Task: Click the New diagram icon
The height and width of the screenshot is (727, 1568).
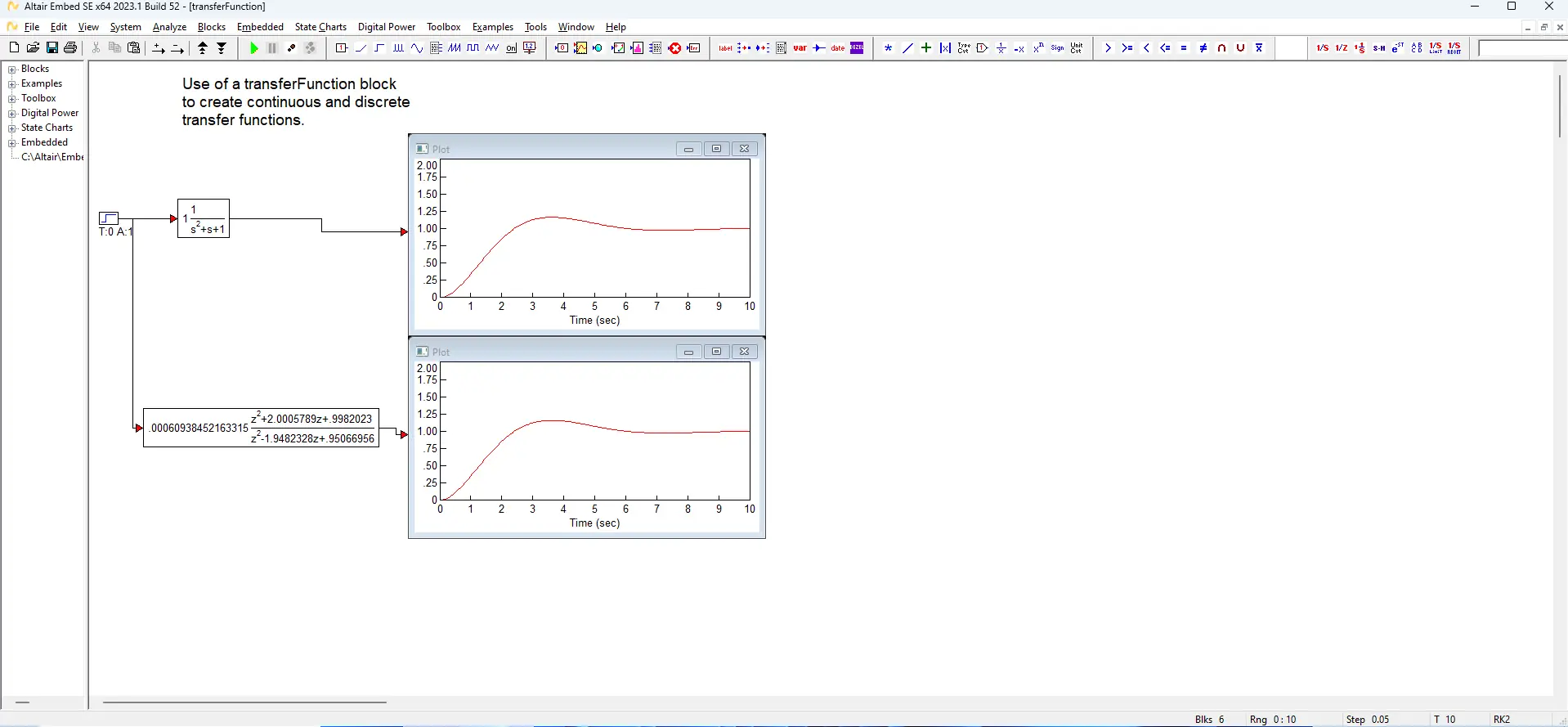Action: (14, 48)
